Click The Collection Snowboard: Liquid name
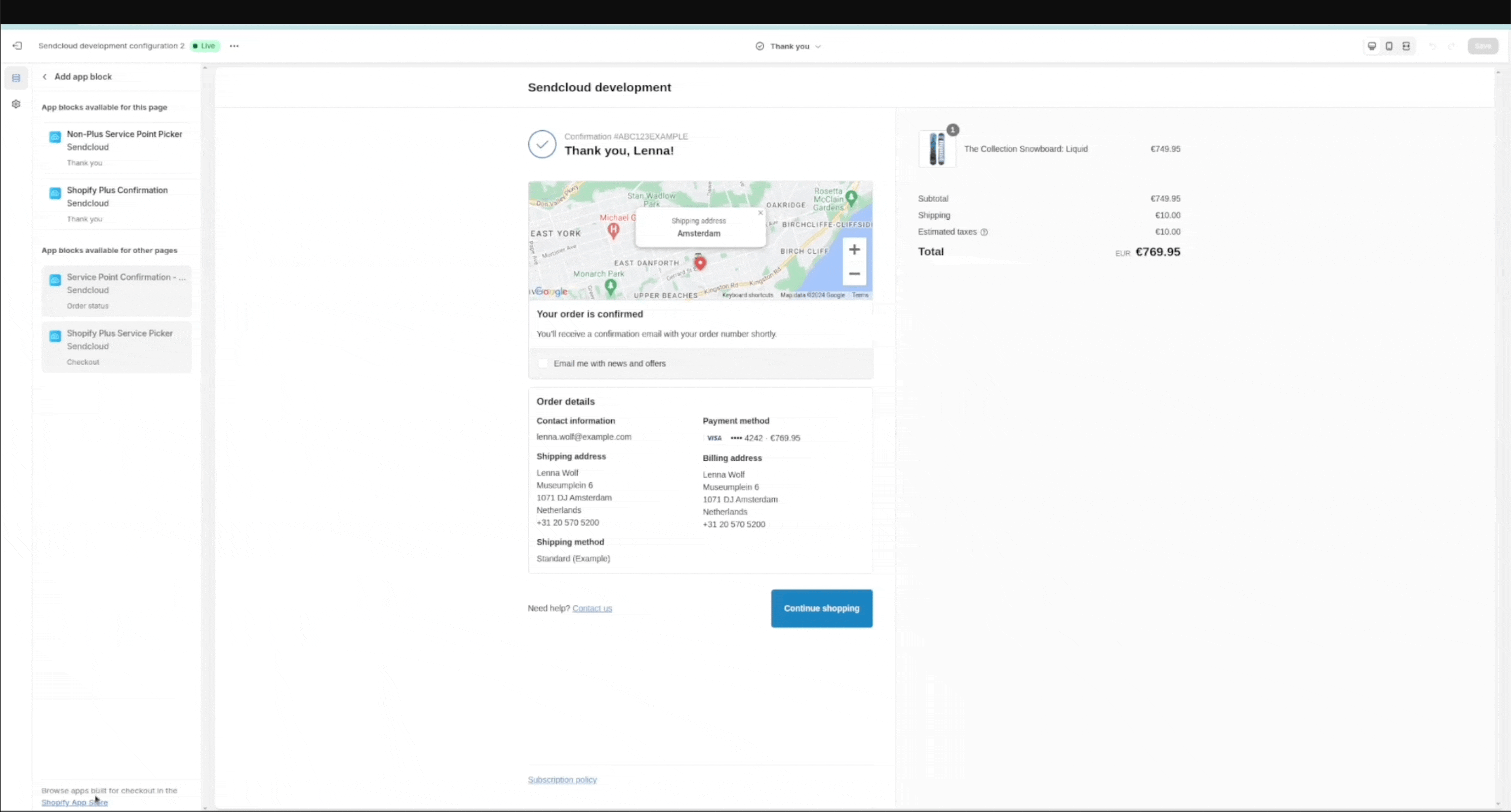1511x812 pixels. (1026, 149)
